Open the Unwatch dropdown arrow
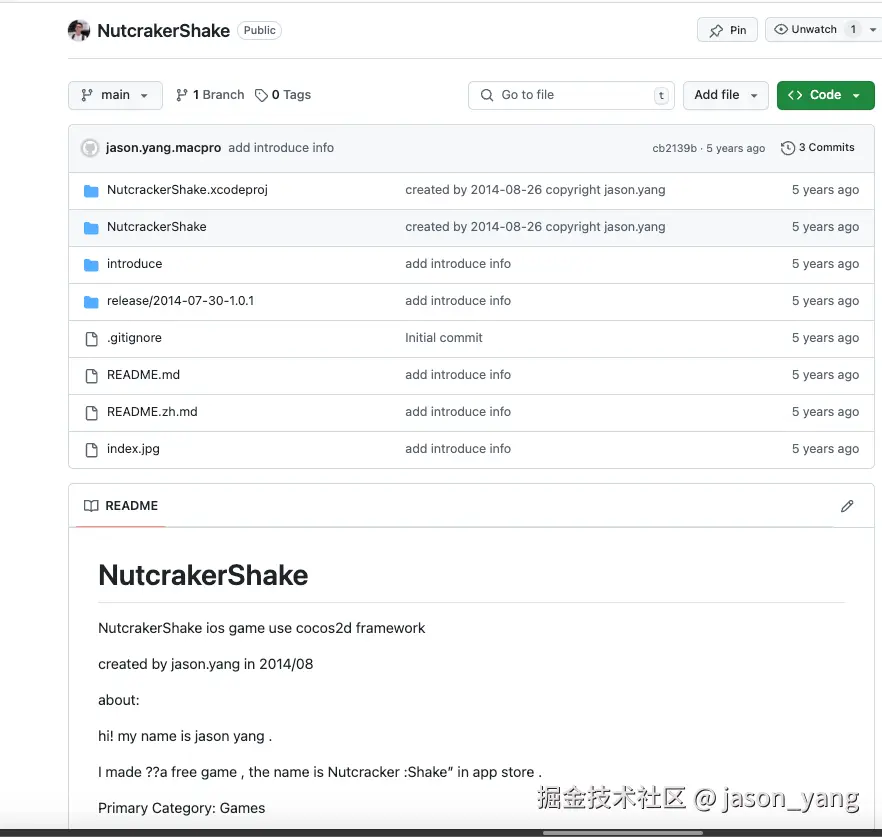This screenshot has width=882, height=837. click(873, 30)
